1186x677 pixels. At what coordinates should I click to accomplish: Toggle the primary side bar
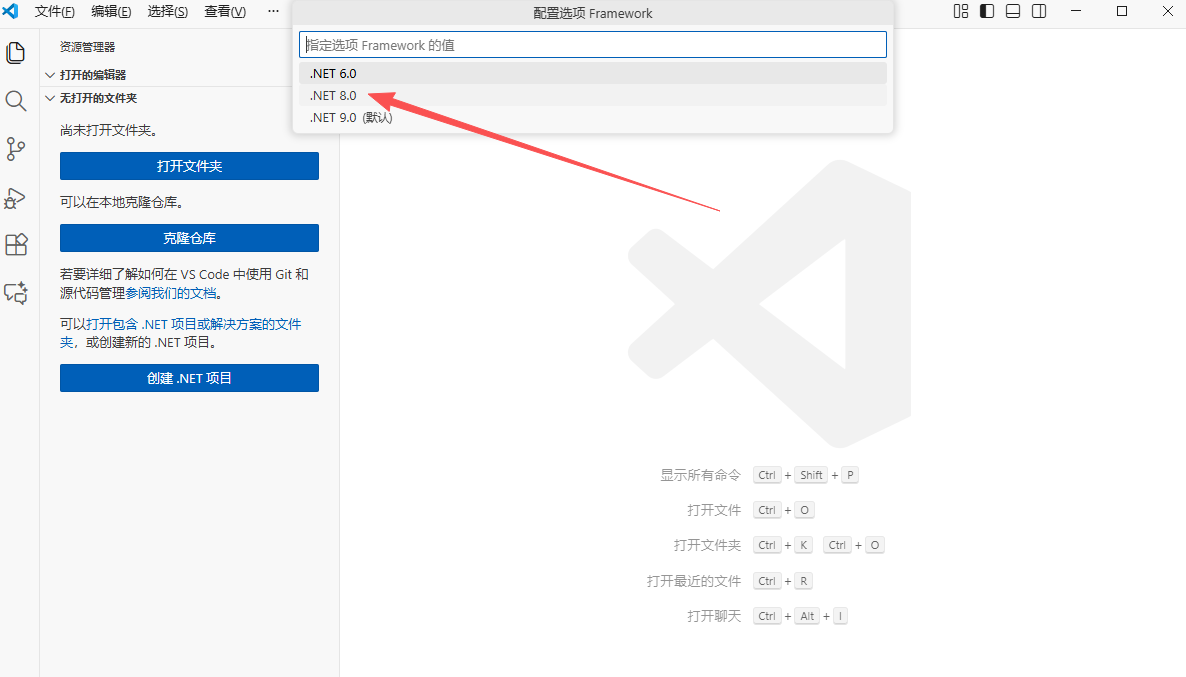click(x=987, y=11)
